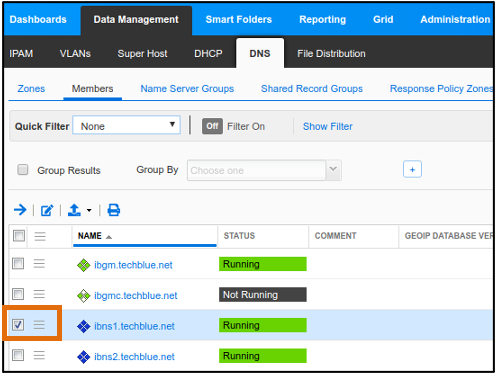Check the ibgmc.techblue.net row checkbox
Image resolution: width=496 pixels, height=376 pixels.
tap(18, 294)
